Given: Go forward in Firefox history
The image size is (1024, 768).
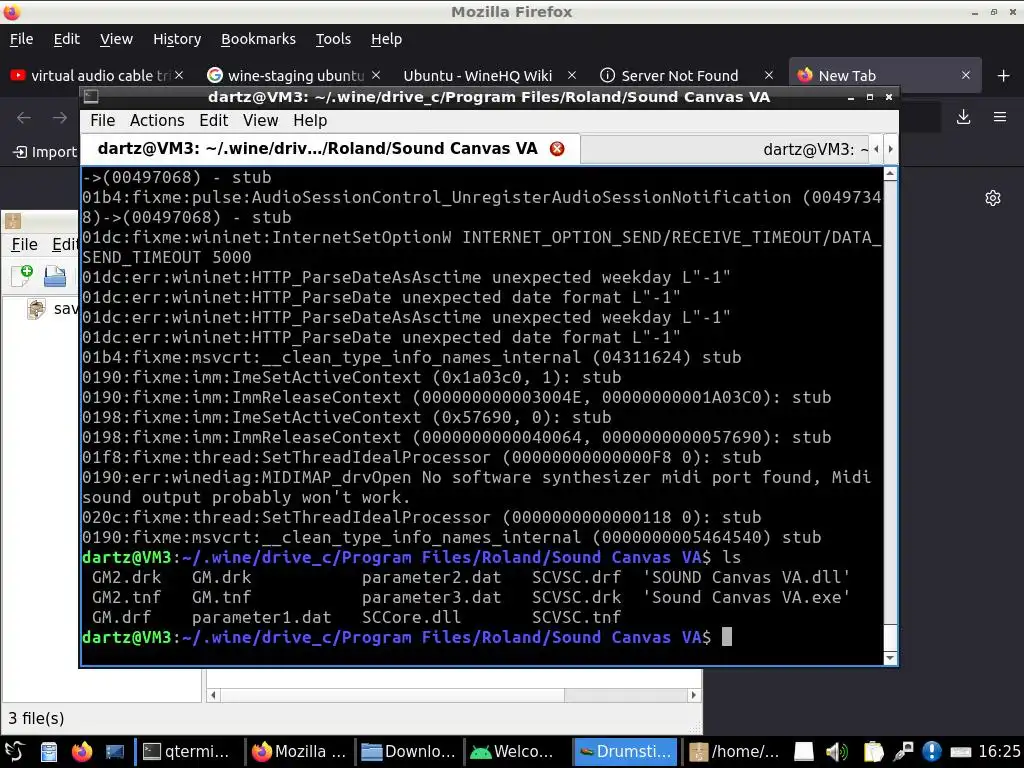Looking at the screenshot, I should pos(60,118).
